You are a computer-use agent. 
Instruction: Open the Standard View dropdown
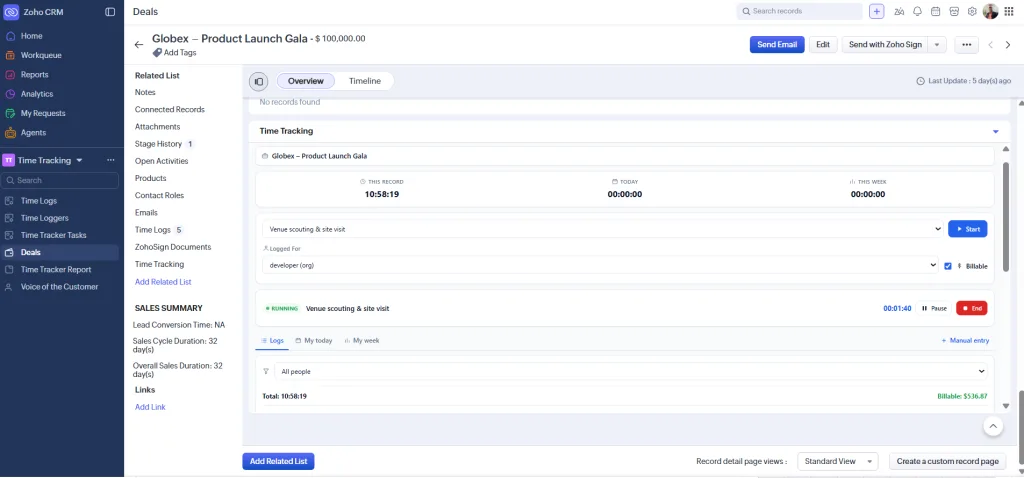(x=838, y=461)
